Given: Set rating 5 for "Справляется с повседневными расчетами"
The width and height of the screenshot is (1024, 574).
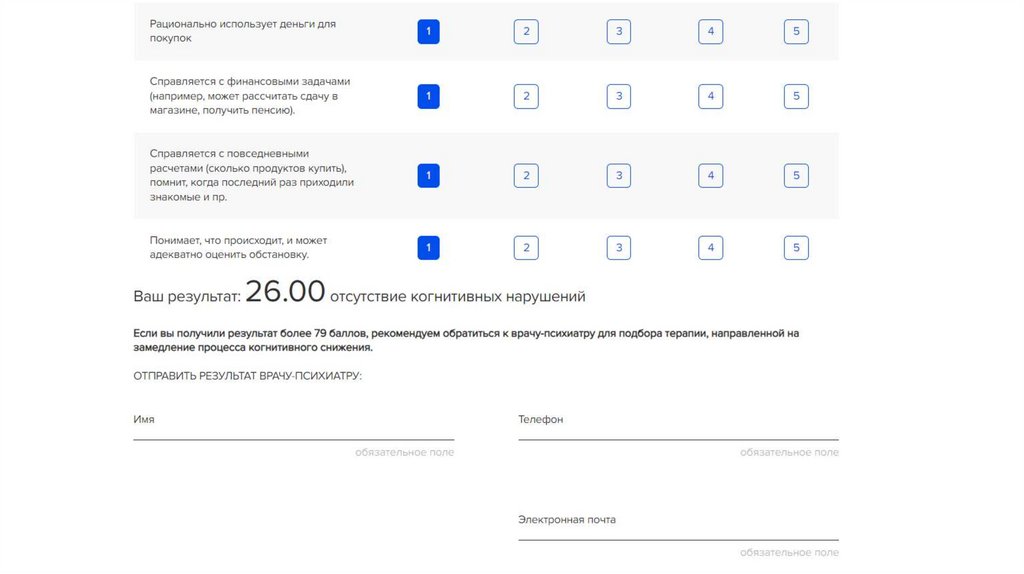Looking at the screenshot, I should pyautogui.click(x=796, y=176).
